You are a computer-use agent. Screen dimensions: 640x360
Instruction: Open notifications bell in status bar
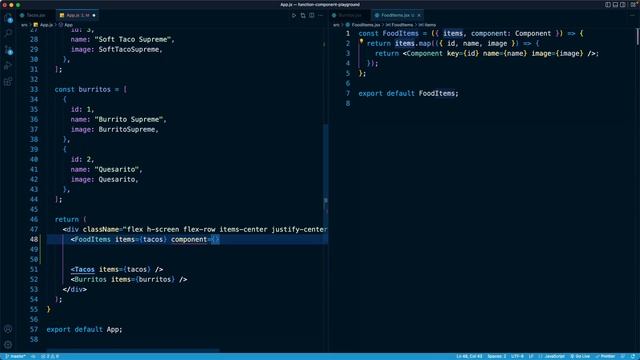[x=633, y=356]
